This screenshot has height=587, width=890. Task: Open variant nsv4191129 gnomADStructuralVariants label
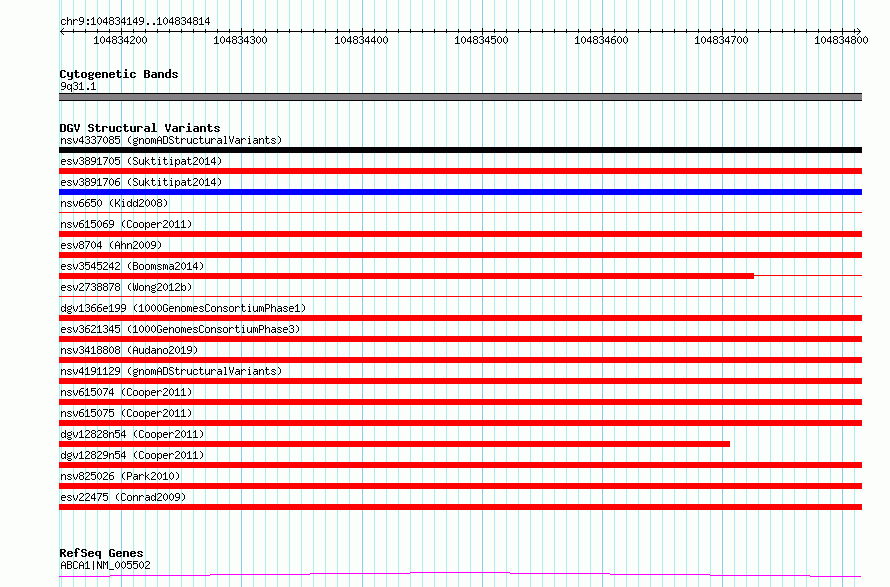coord(171,371)
